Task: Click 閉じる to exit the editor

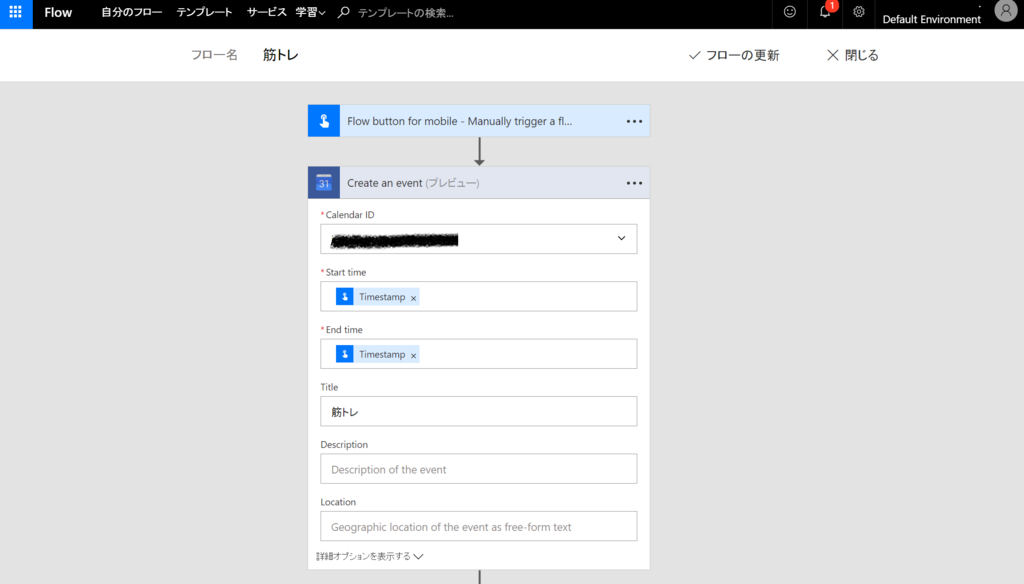Action: click(x=851, y=54)
